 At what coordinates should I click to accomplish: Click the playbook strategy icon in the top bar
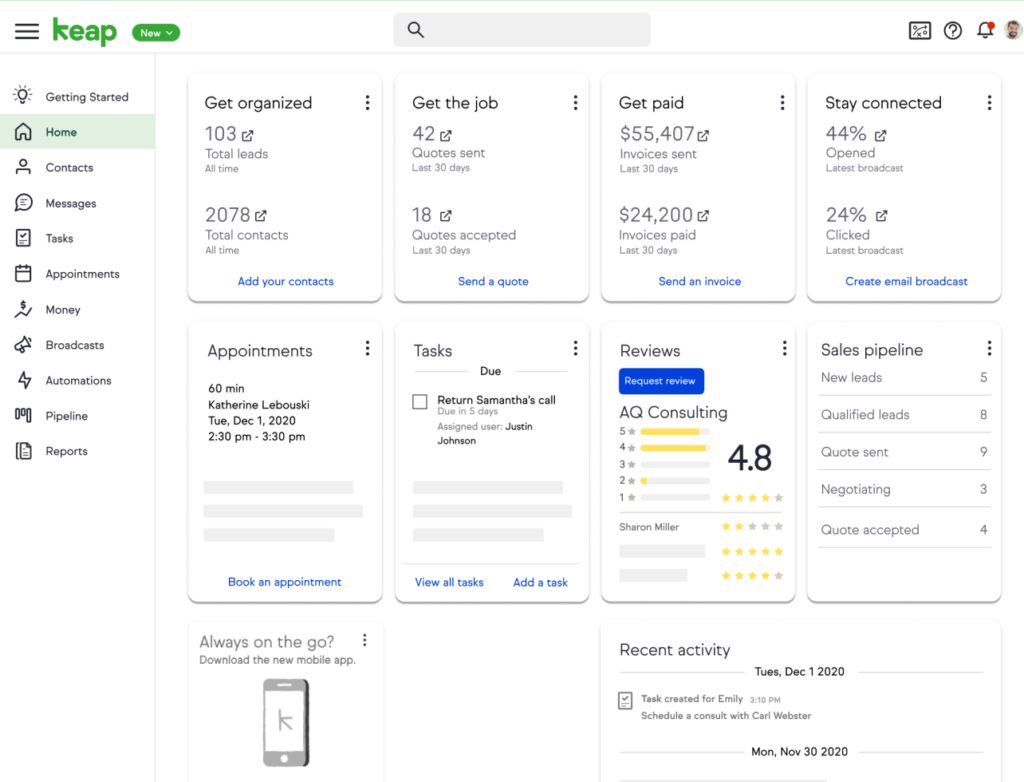pos(919,30)
